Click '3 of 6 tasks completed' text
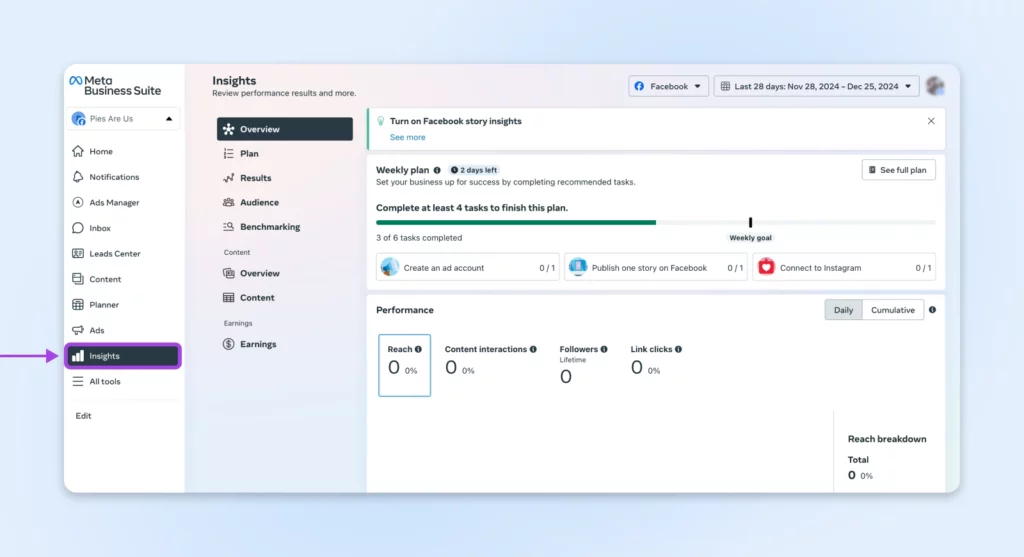1024x557 pixels. click(419, 238)
